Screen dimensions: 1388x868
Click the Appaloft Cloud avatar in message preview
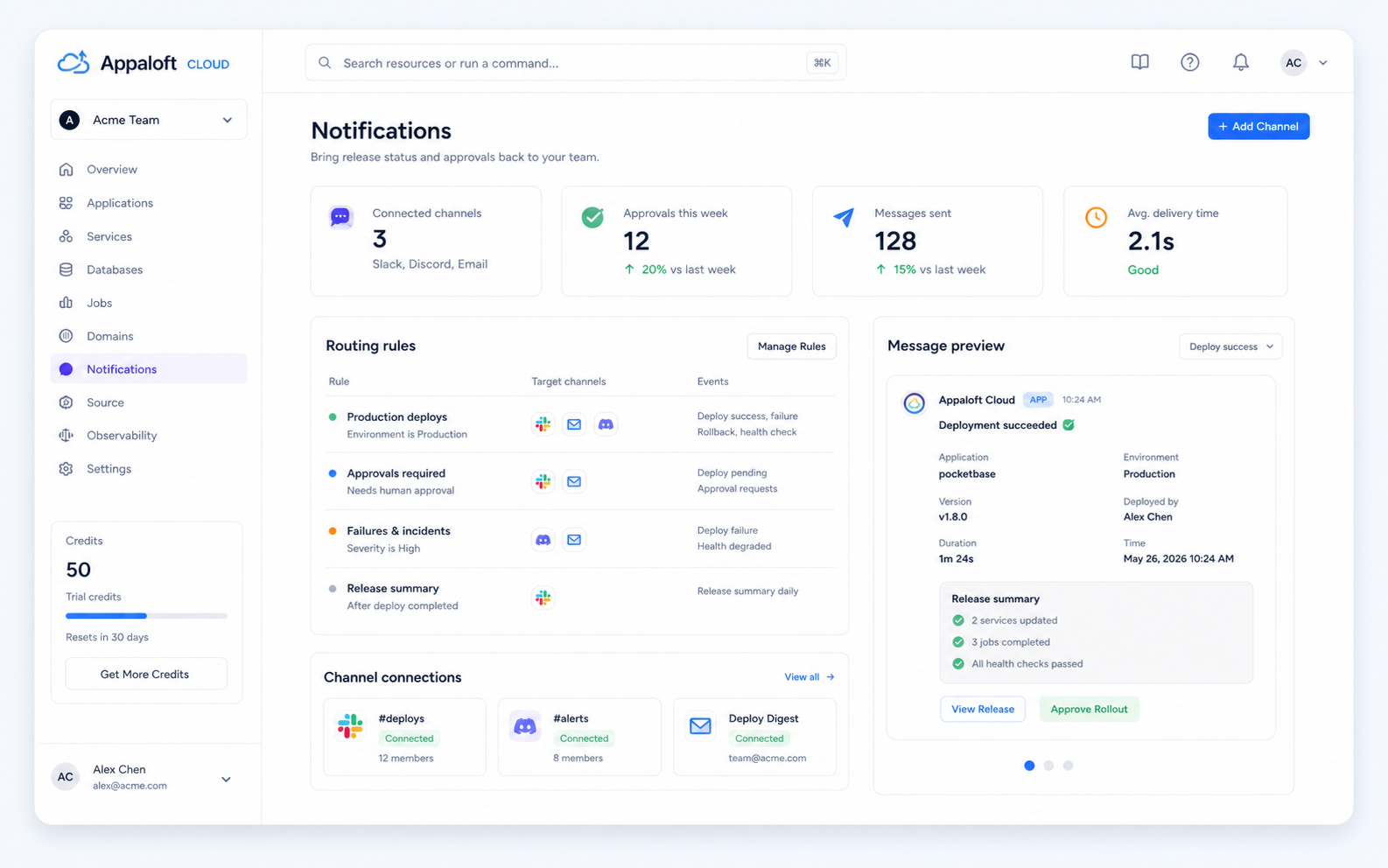point(914,403)
